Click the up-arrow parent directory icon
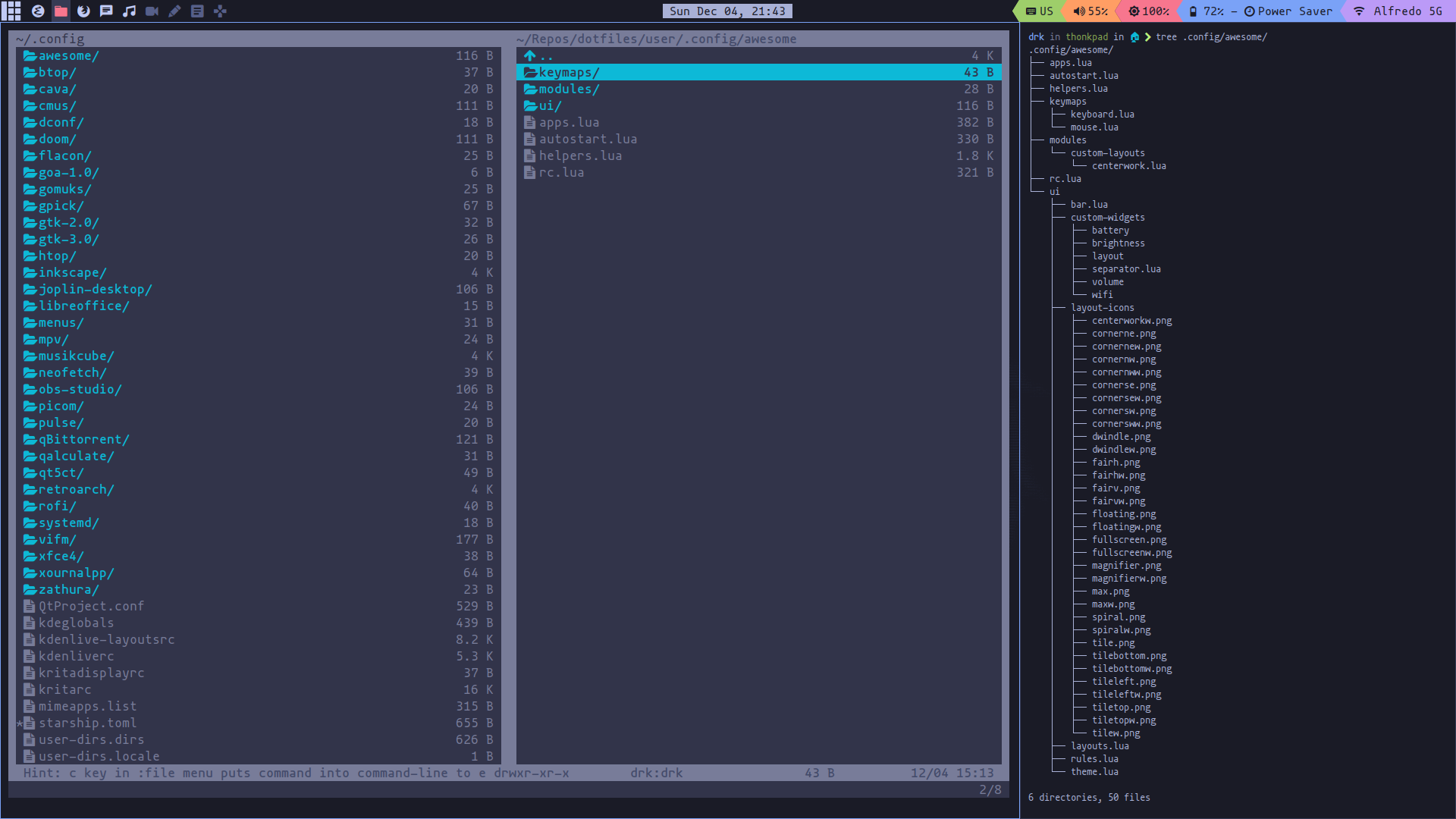 tap(529, 55)
